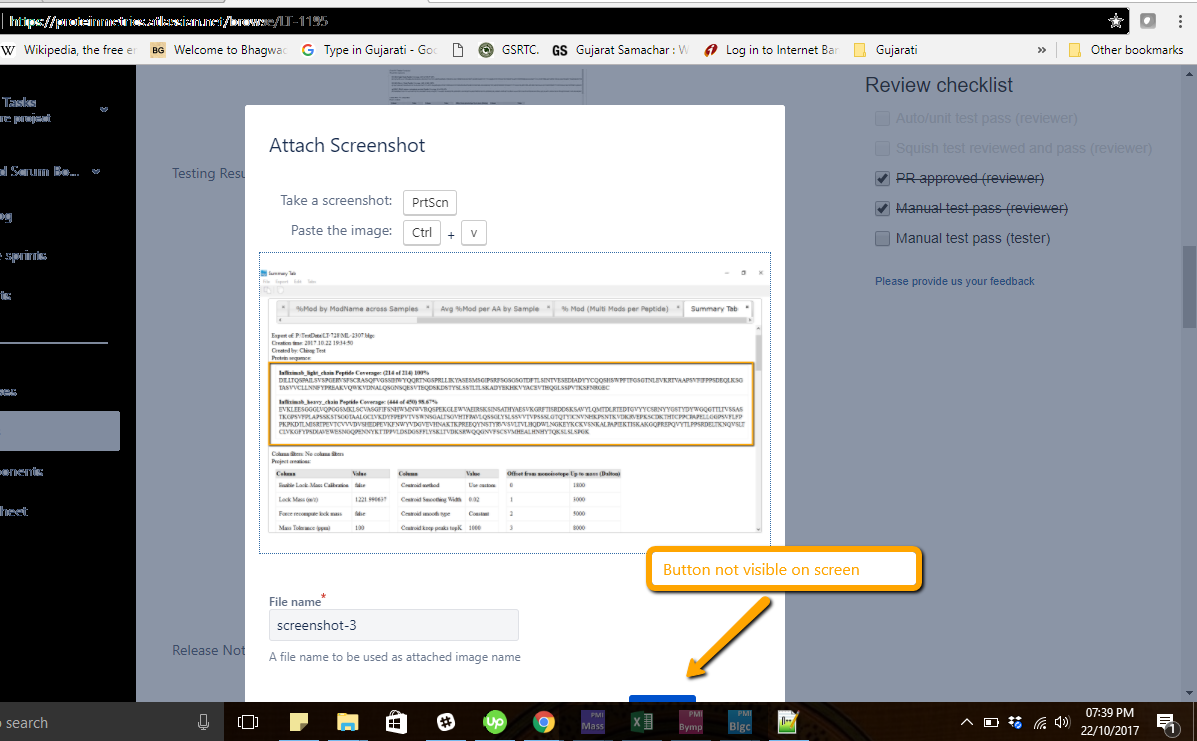Open PMI Blgc app from the taskbar
The width and height of the screenshot is (1197, 741).
tap(740, 722)
